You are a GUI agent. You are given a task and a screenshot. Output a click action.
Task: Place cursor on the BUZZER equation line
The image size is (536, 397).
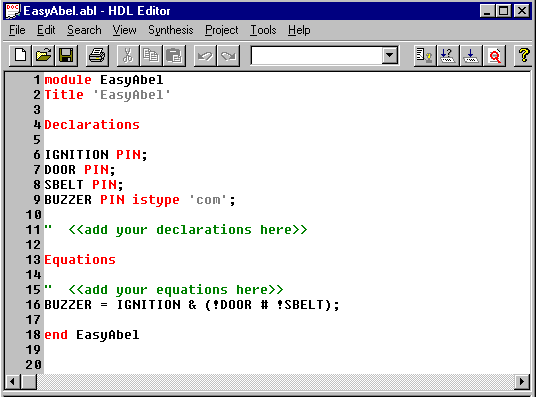coord(192,305)
